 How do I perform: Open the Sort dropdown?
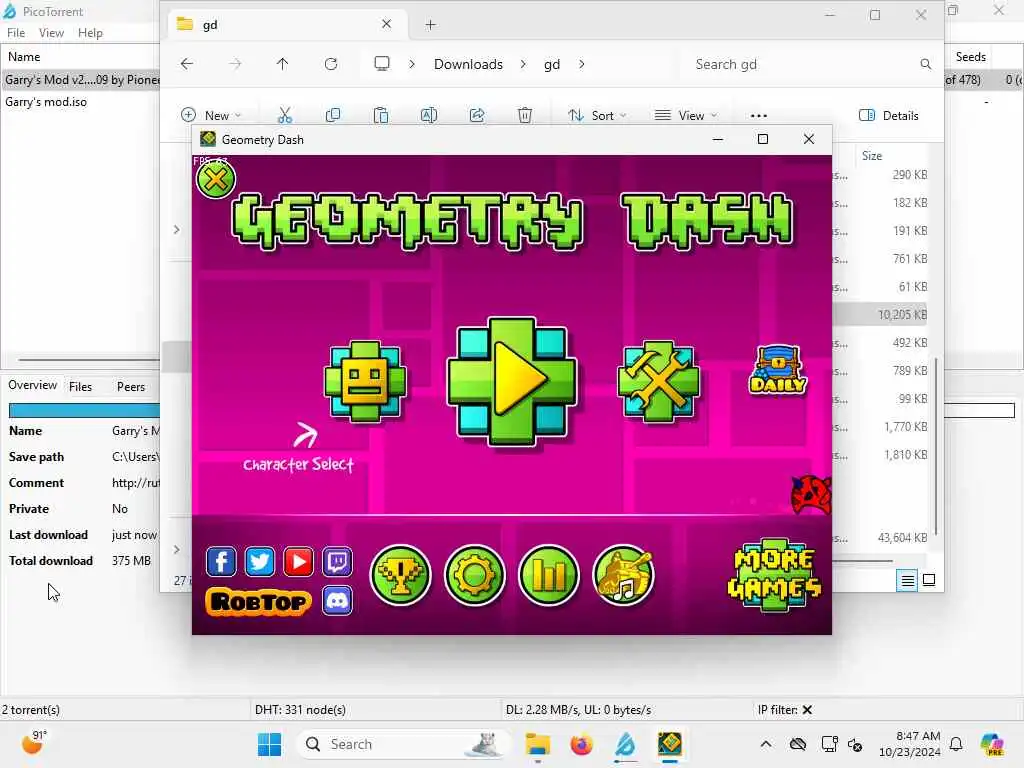[597, 116]
